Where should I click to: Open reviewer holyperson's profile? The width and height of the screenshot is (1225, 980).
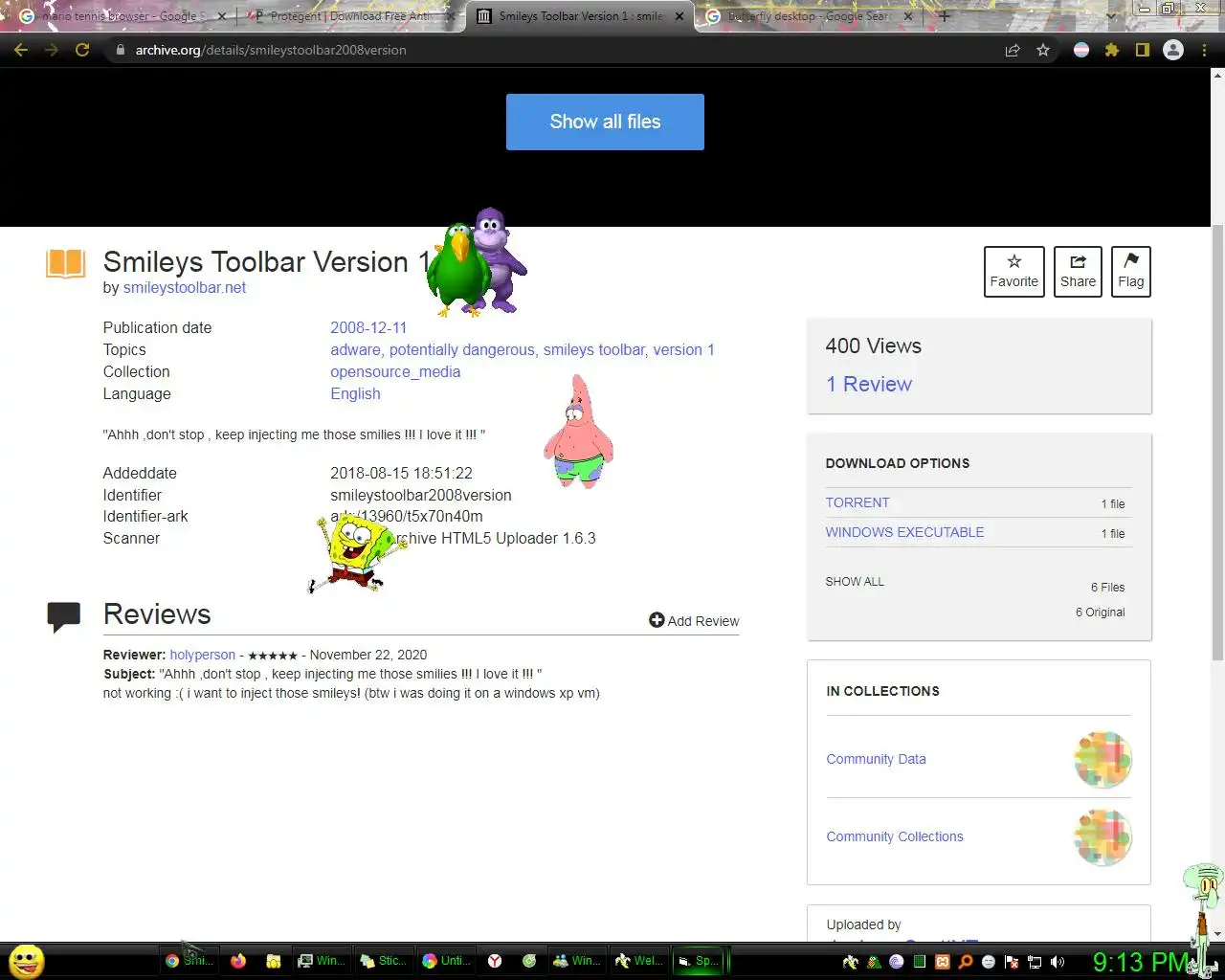(202, 655)
